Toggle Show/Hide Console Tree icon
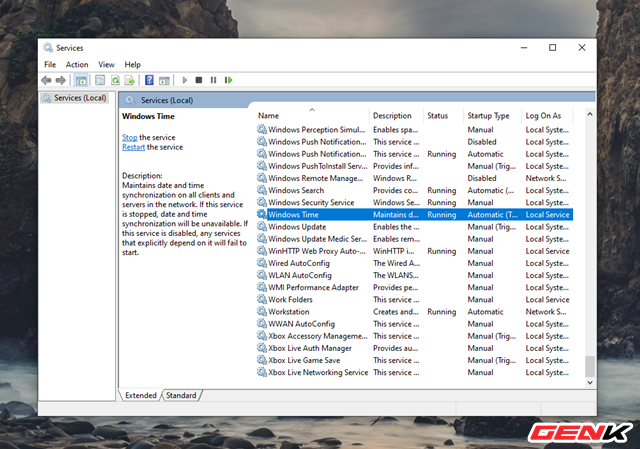This screenshot has width=640, height=449. click(x=81, y=80)
